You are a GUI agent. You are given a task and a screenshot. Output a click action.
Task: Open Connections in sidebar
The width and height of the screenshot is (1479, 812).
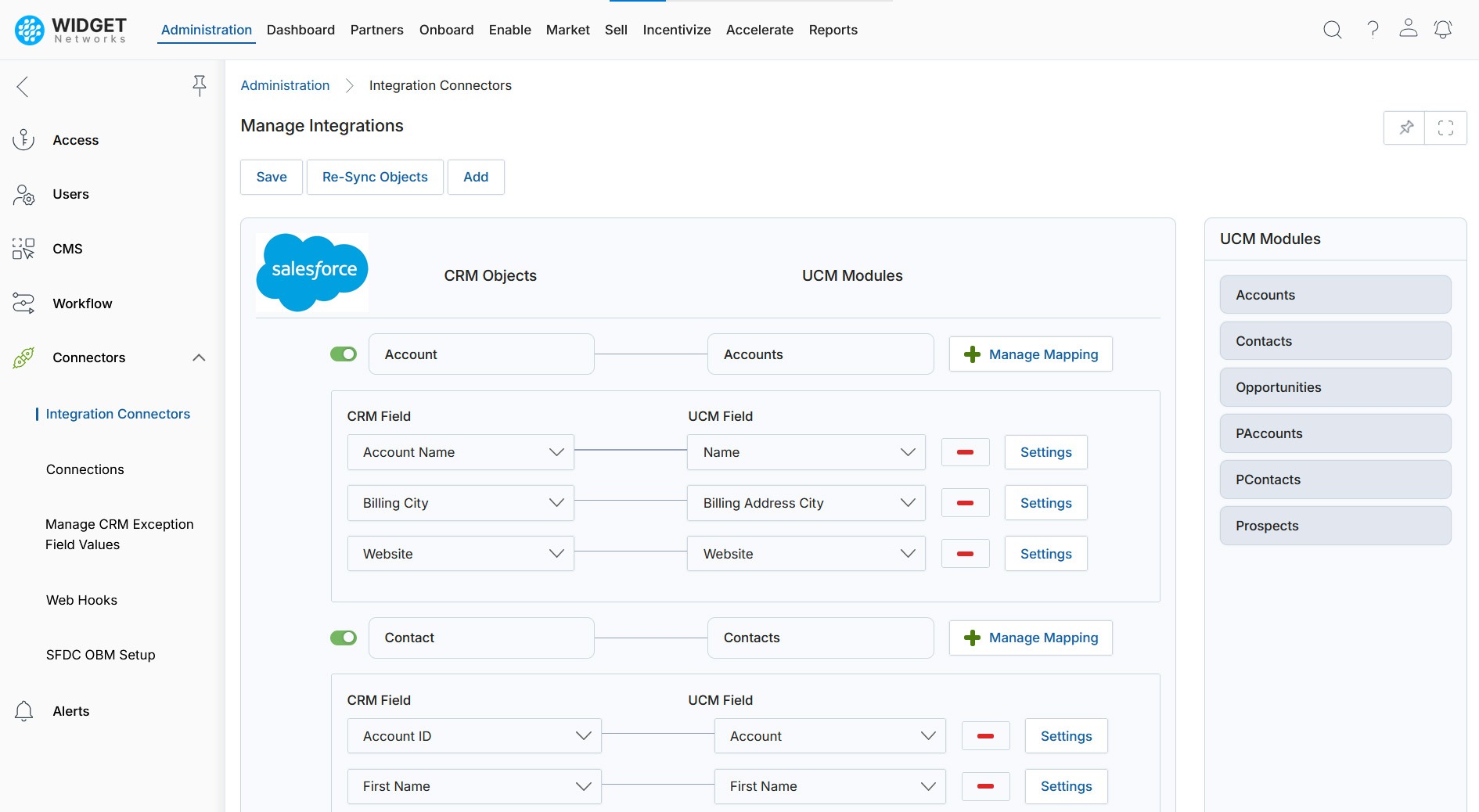coord(85,469)
